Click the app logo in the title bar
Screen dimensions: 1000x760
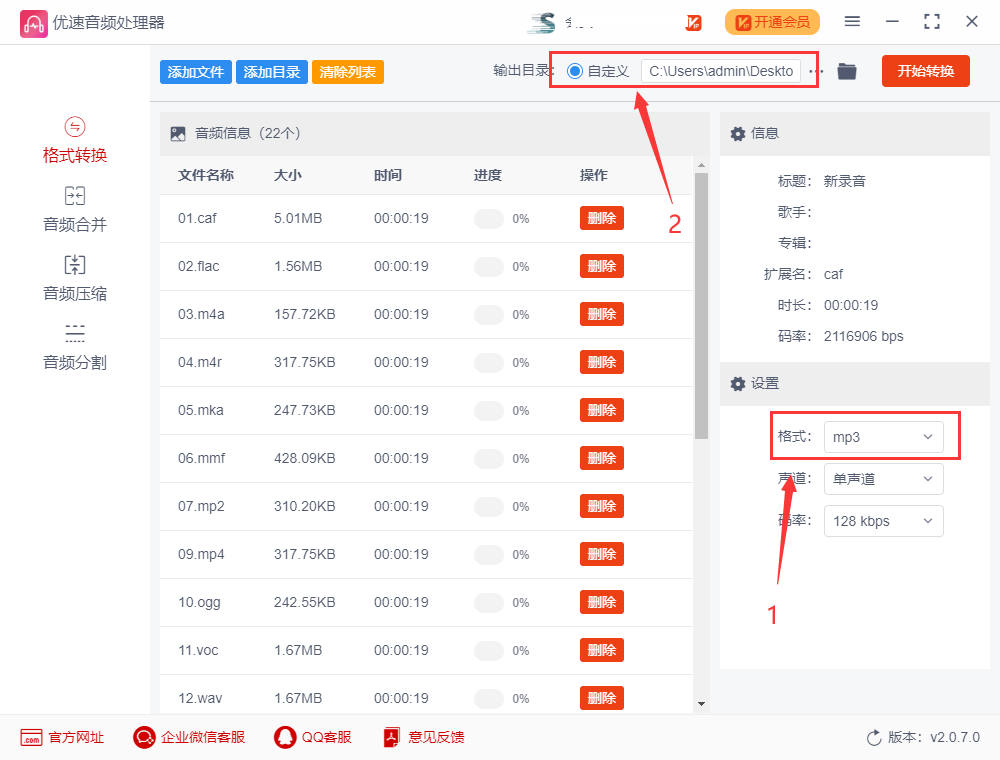point(34,24)
